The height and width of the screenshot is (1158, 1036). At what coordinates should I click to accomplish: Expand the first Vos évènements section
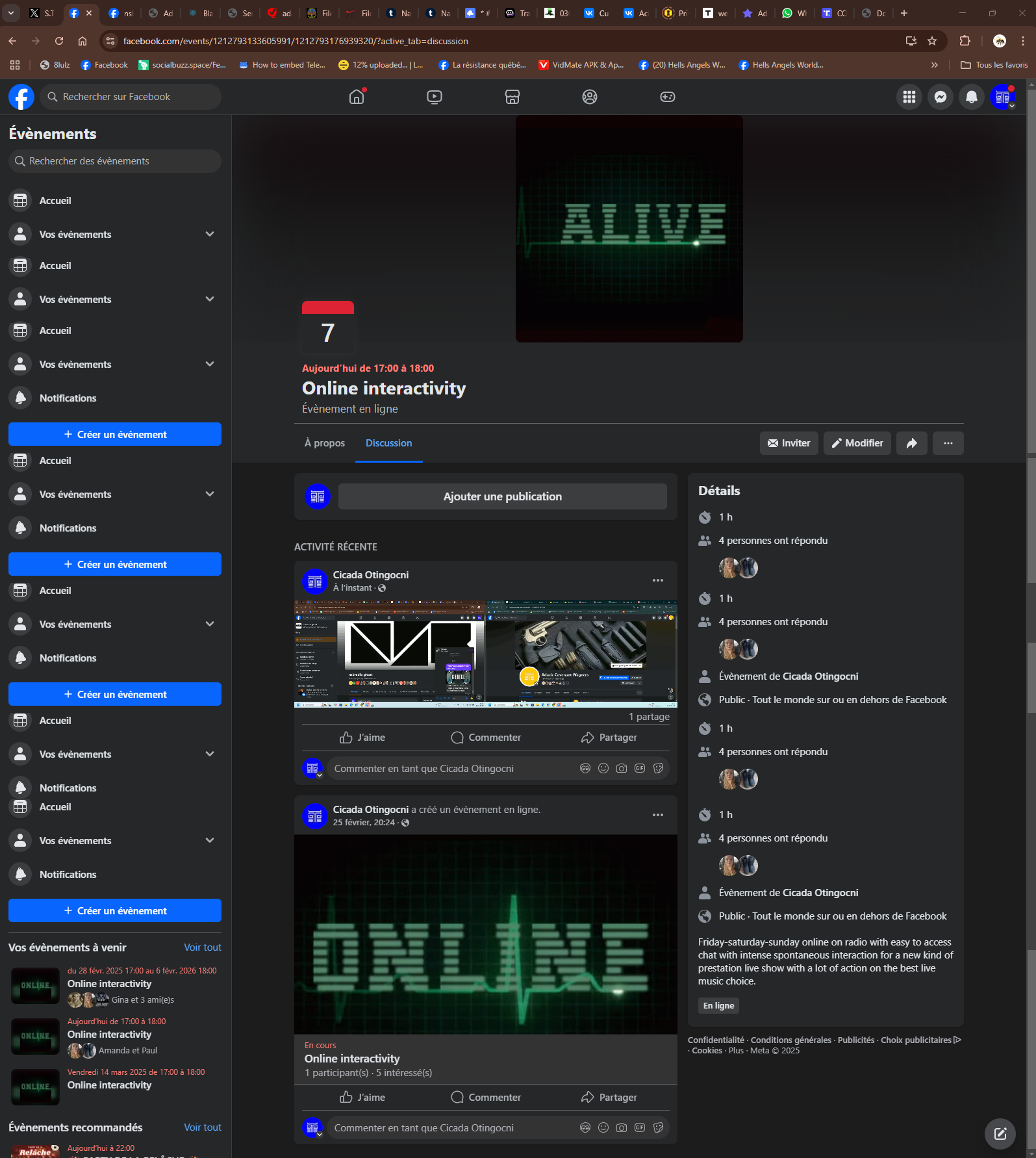click(210, 234)
